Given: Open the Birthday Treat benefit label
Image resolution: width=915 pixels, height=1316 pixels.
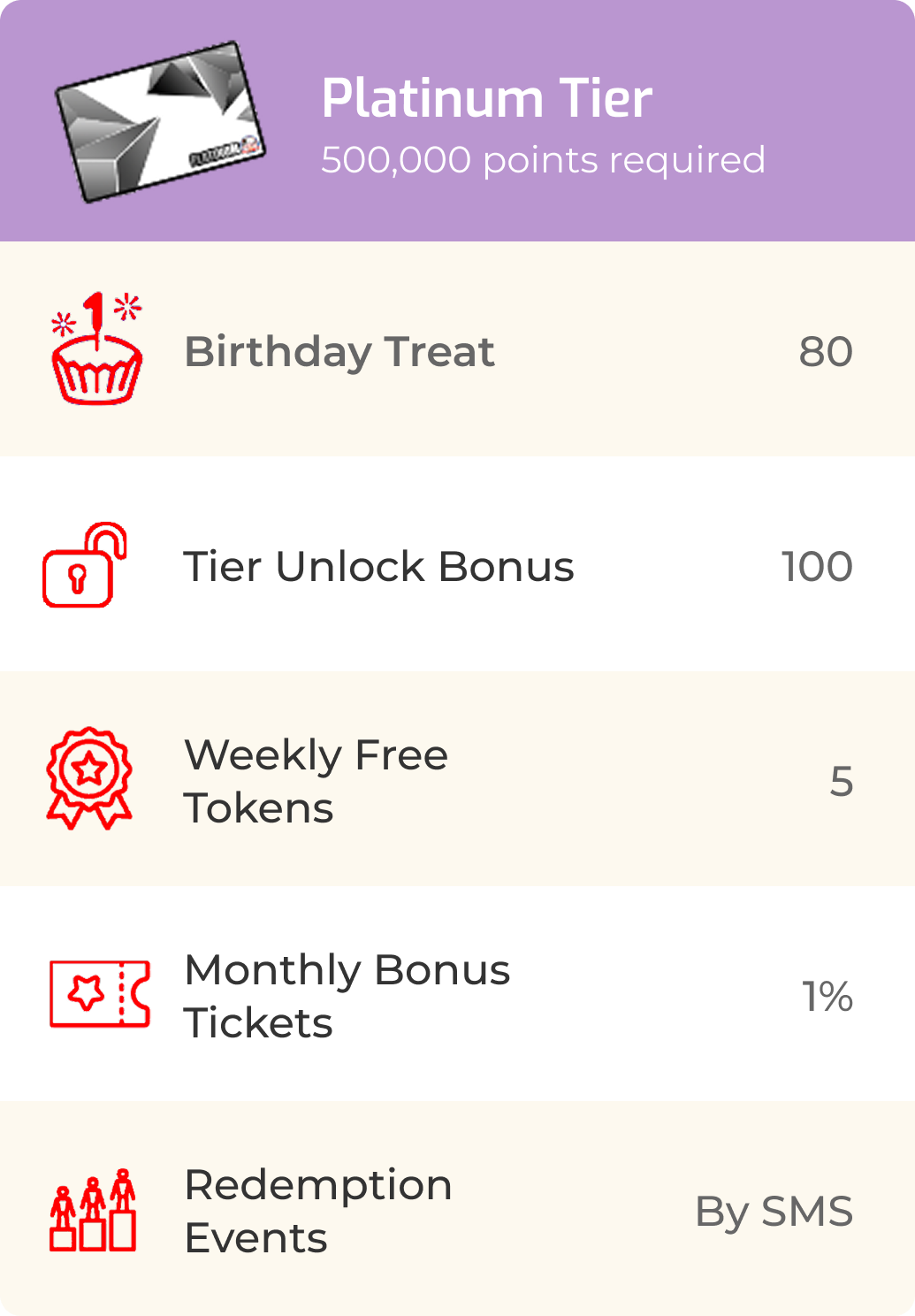Looking at the screenshot, I should pos(339,351).
